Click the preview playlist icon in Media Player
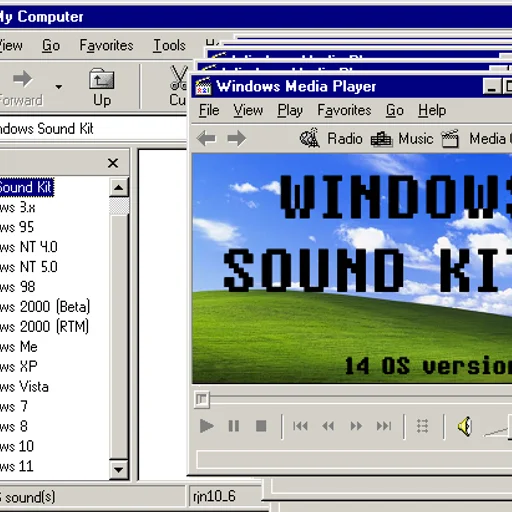Screen dimensions: 512x512 click(x=422, y=426)
